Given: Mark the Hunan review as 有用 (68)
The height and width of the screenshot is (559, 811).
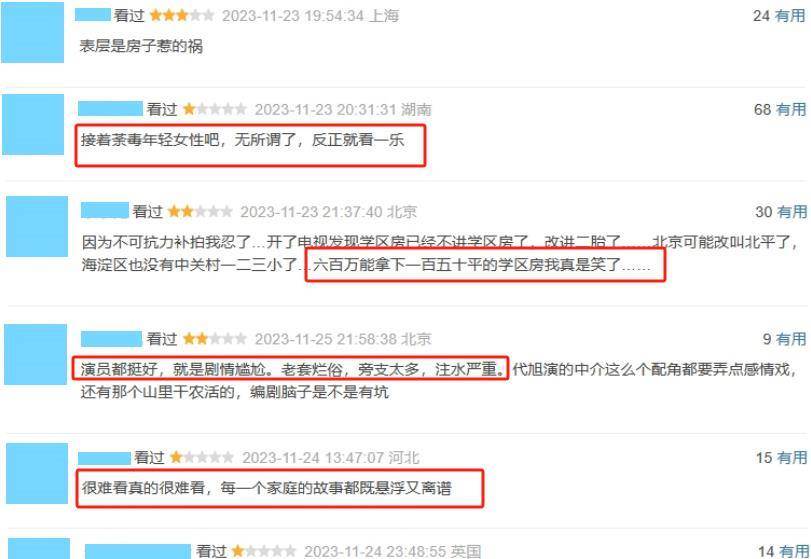Looking at the screenshot, I should click(x=791, y=110).
